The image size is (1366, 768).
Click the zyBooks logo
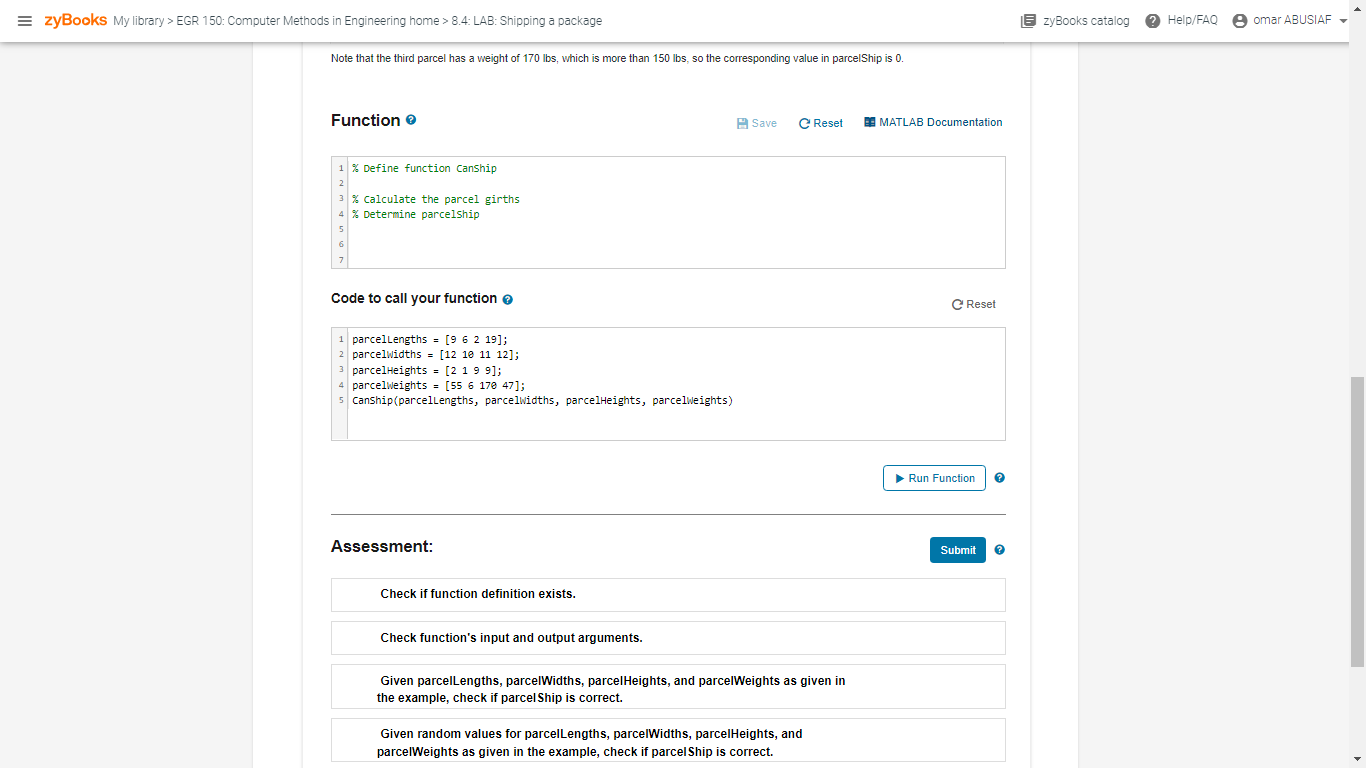[x=74, y=19]
